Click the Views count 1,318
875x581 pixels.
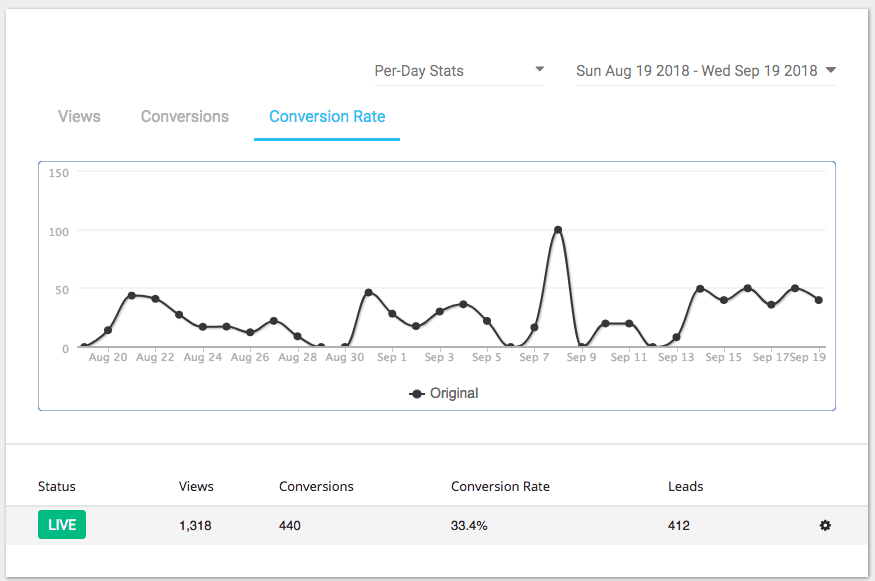click(195, 526)
